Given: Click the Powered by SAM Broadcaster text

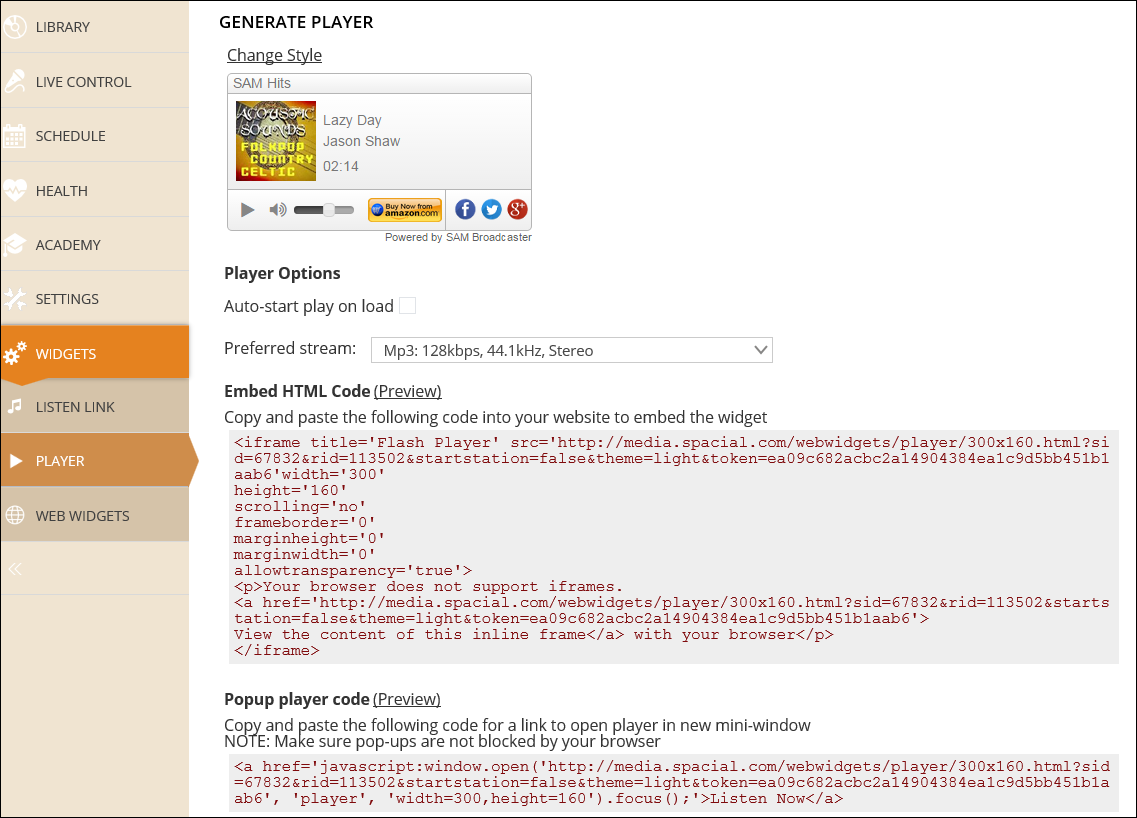Looking at the screenshot, I should pyautogui.click(x=458, y=237).
